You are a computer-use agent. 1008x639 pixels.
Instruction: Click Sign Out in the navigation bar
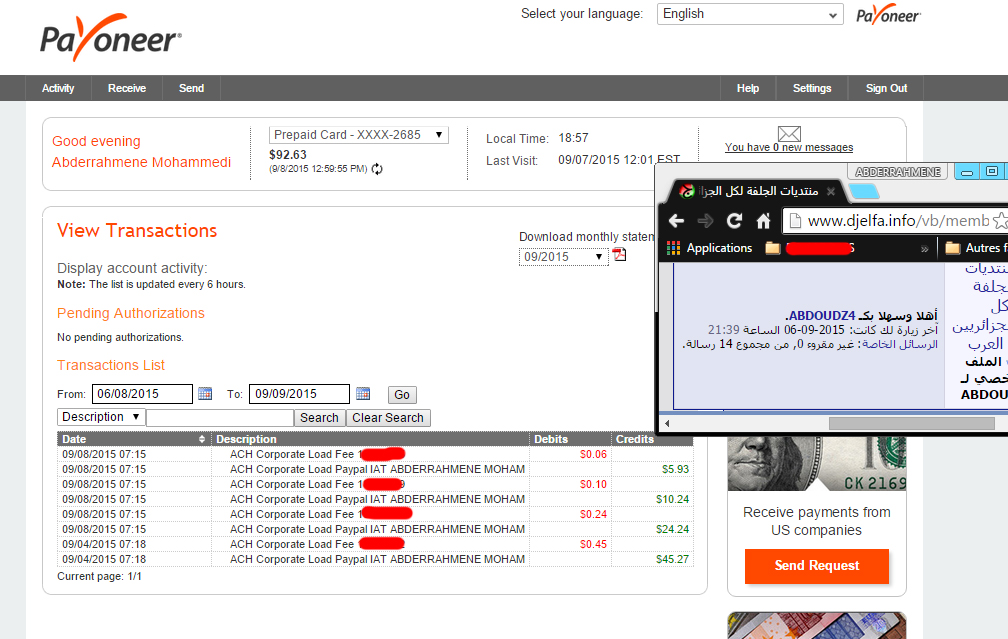[886, 88]
